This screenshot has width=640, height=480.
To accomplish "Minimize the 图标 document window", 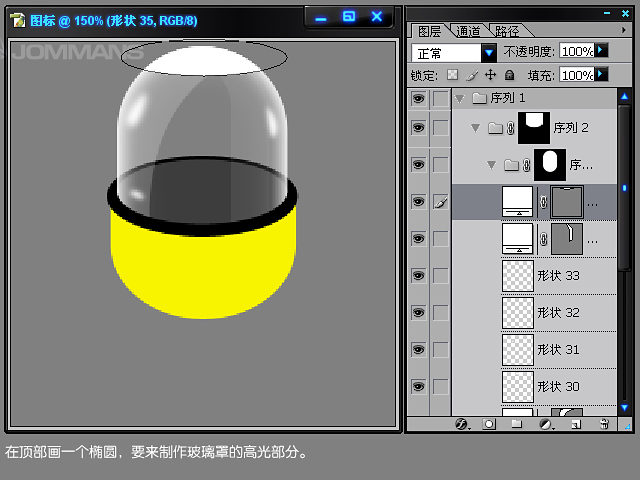I will tap(321, 18).
